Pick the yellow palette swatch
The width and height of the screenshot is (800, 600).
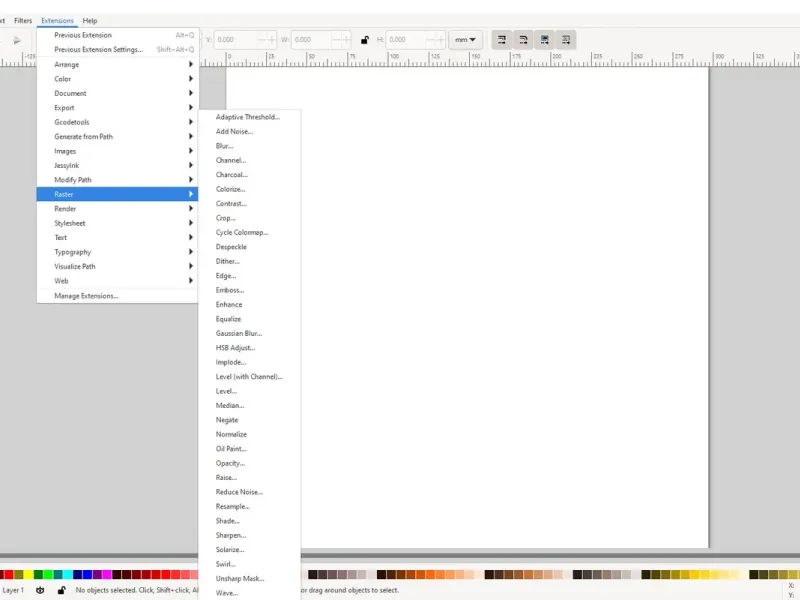(29, 575)
